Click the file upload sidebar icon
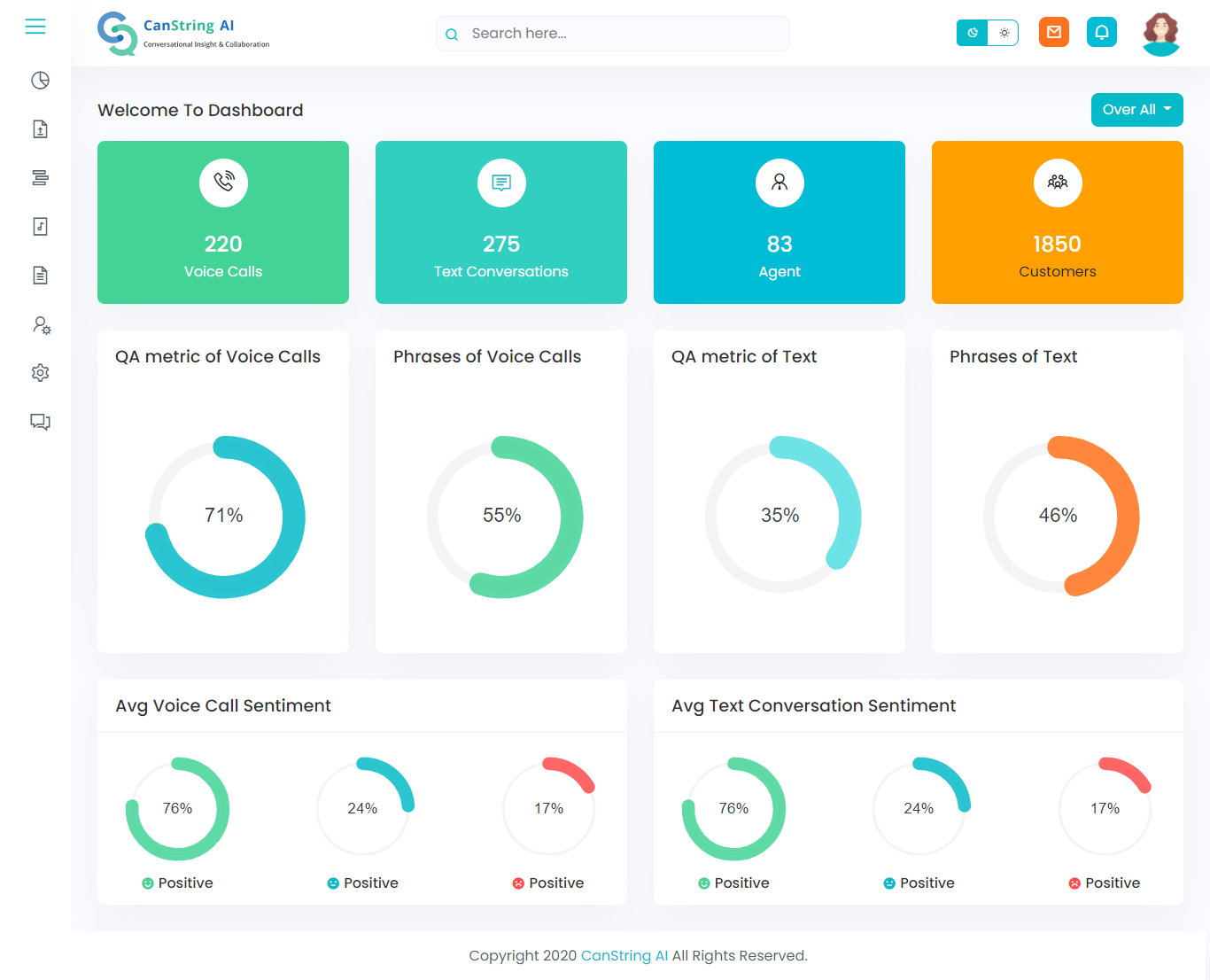This screenshot has width=1210, height=980. point(40,129)
